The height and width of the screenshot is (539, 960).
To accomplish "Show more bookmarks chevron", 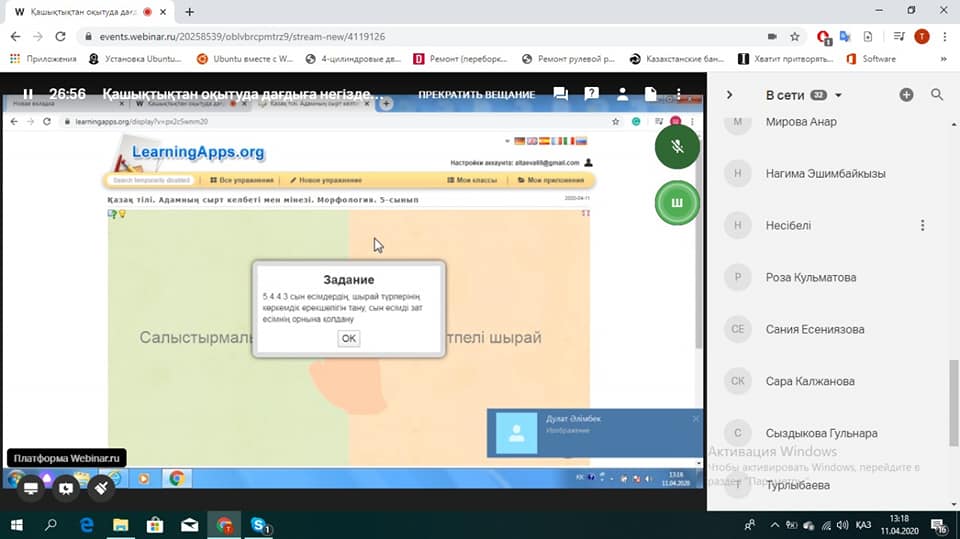I will coord(943,59).
